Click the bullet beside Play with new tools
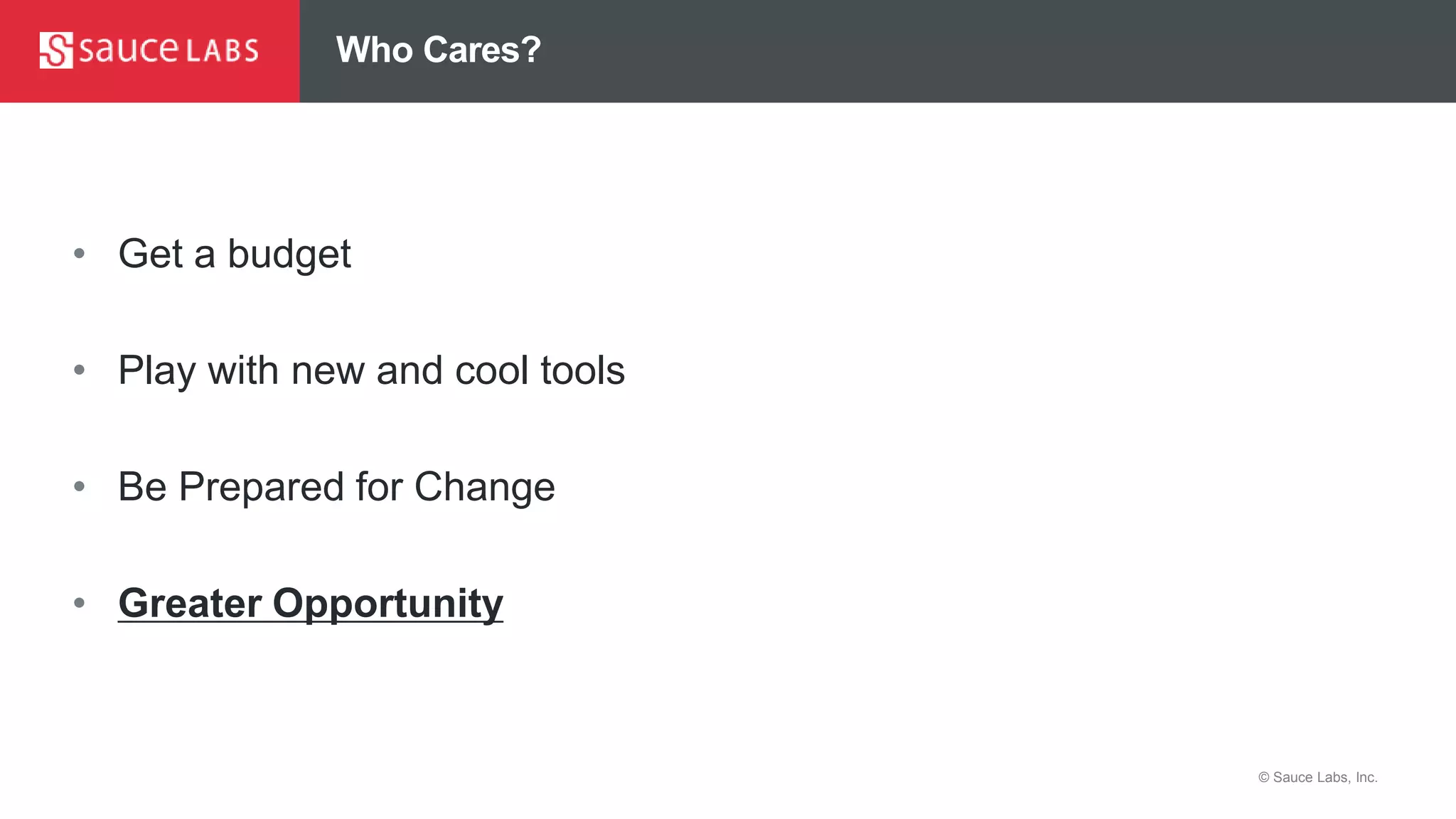1456x819 pixels. tap(80, 370)
